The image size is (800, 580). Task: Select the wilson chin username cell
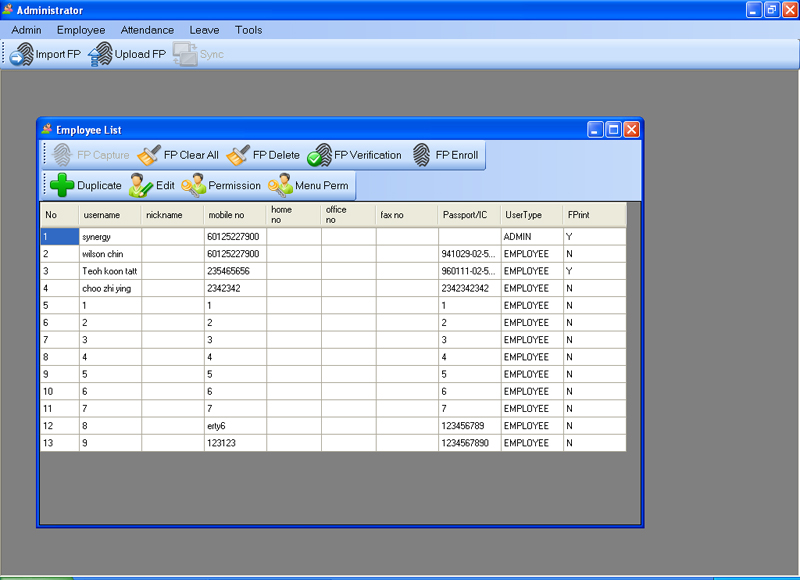pos(110,254)
